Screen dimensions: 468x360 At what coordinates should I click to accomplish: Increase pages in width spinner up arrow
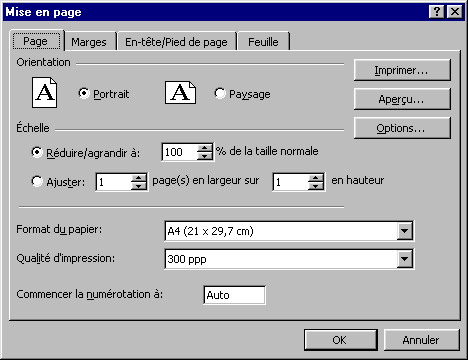138,178
